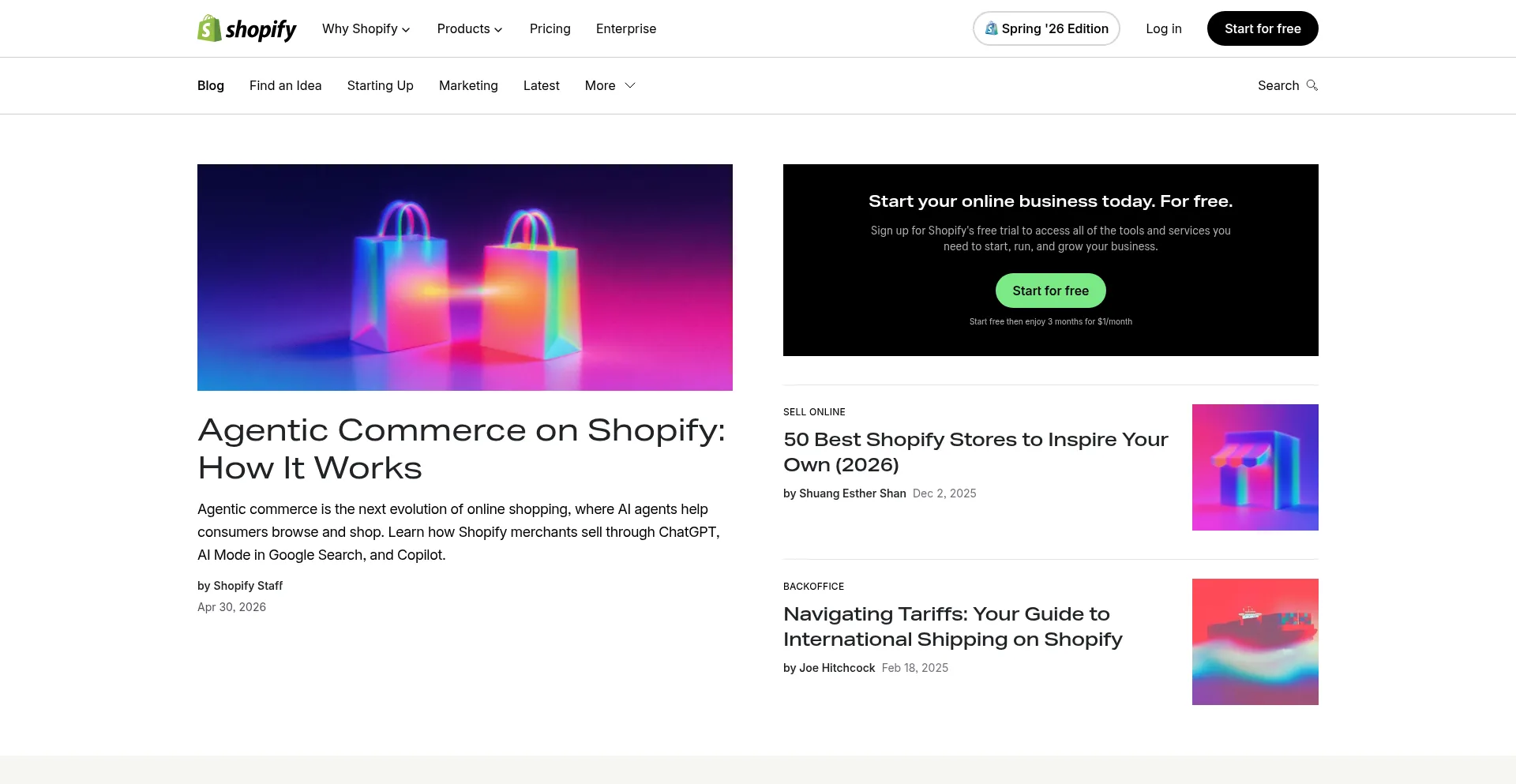Click author name Shuang Esther Shan
Image resolution: width=1516 pixels, height=784 pixels.
click(x=853, y=493)
